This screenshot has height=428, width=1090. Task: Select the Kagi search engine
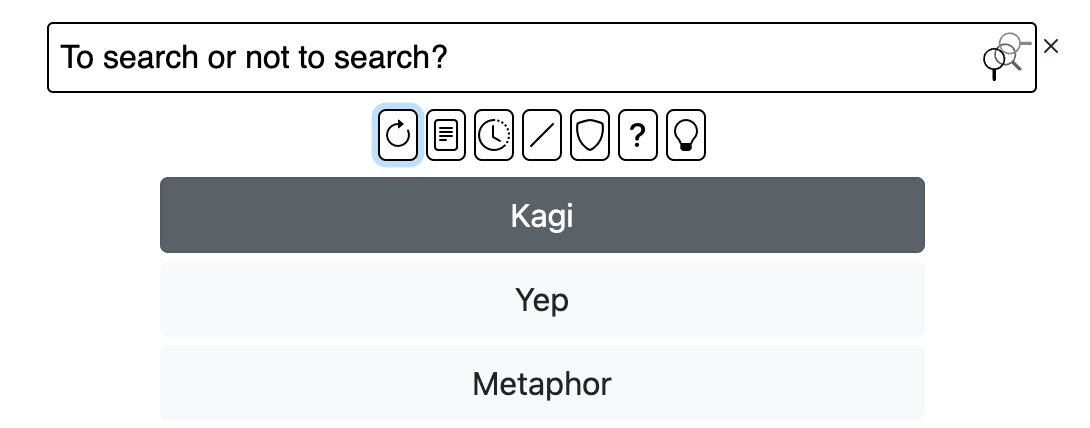[542, 215]
